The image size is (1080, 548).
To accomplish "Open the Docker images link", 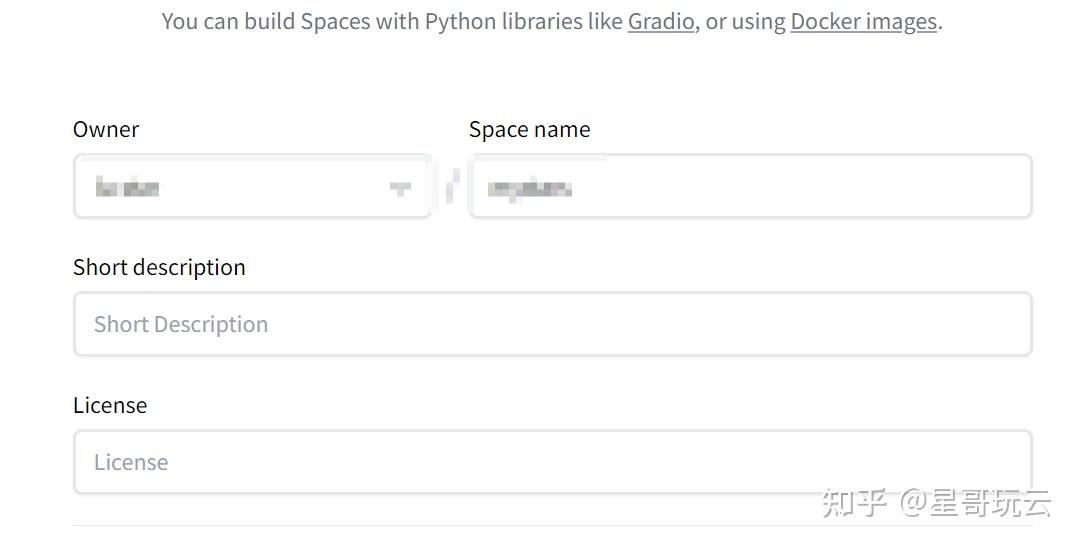I will coord(863,21).
